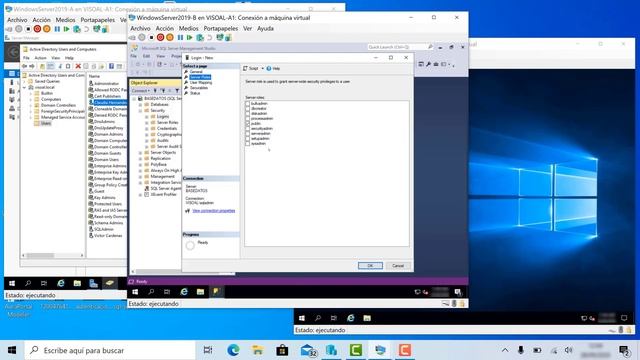The width and height of the screenshot is (640, 360).
Task: Click Pause icon in WindowsServer2019-B VM toolbar
Action: click(180, 38)
